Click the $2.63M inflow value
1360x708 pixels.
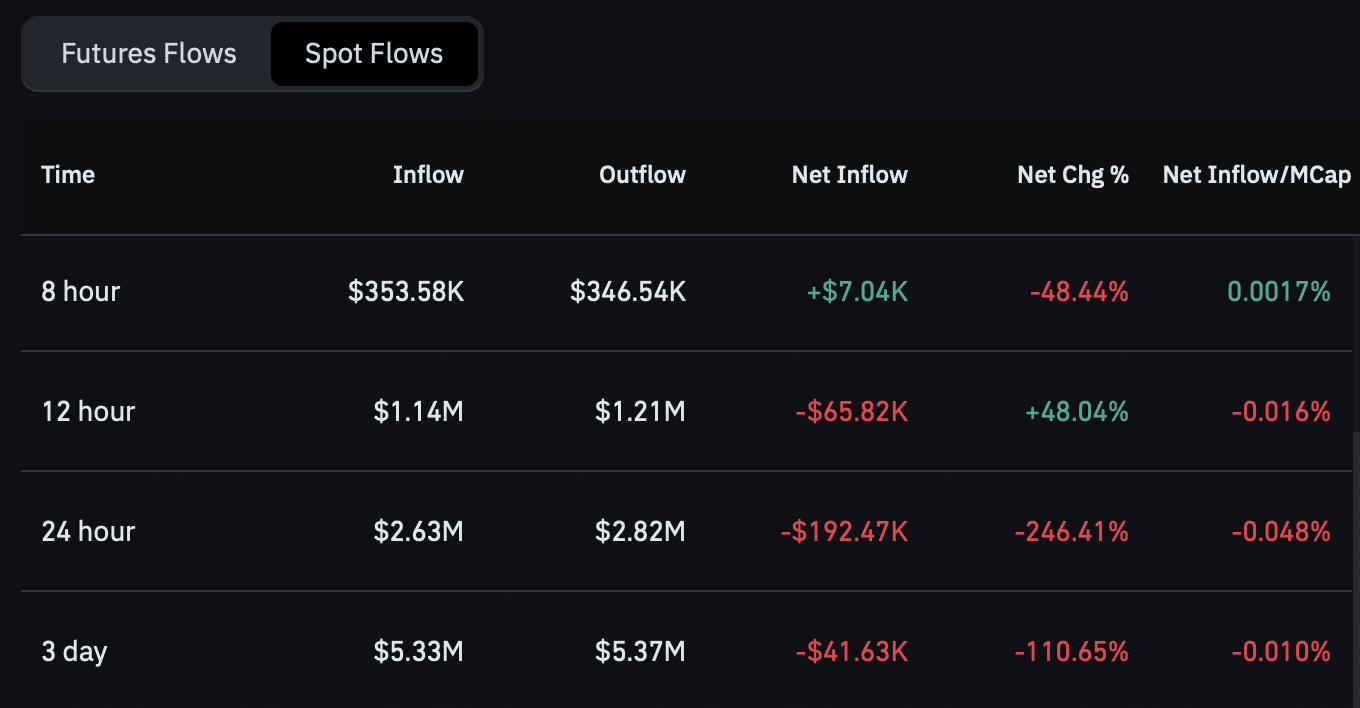(x=419, y=532)
